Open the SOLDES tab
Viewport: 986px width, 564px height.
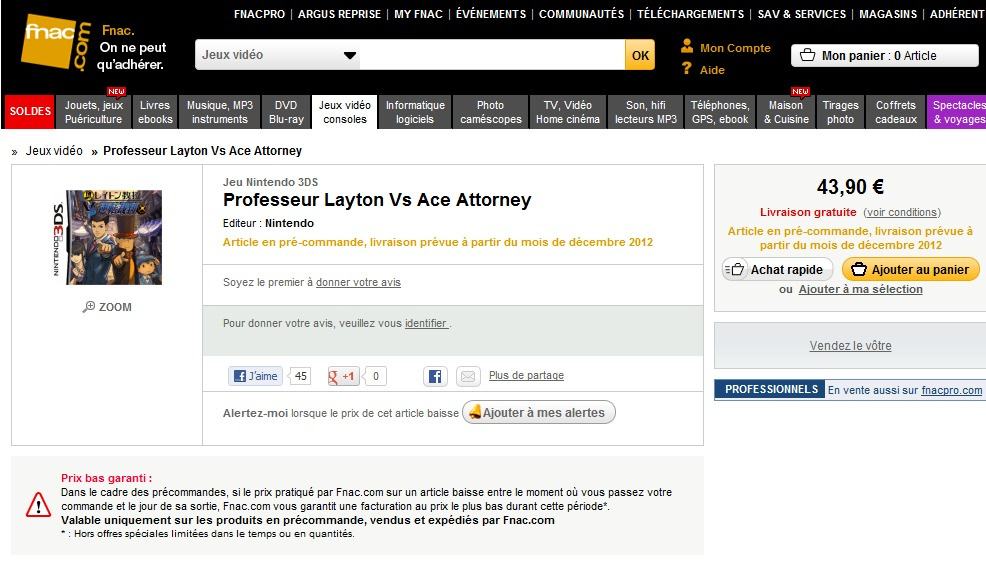30,111
